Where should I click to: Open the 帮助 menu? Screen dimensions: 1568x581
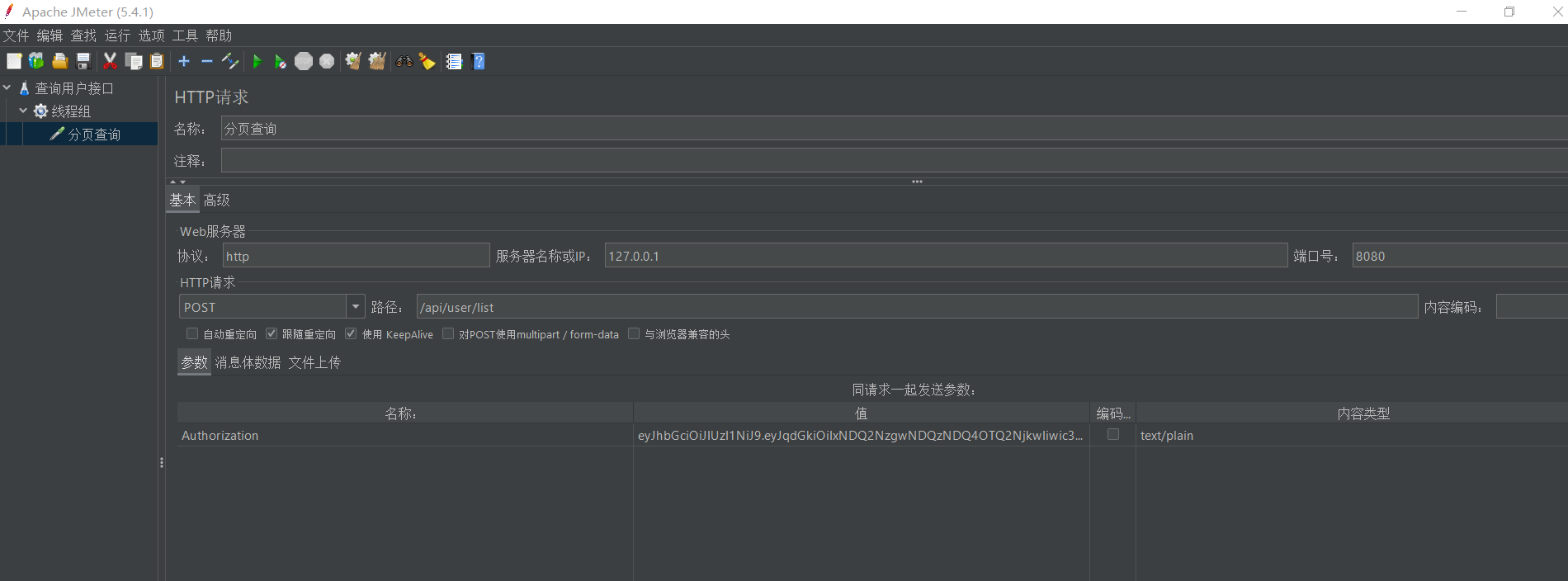tap(219, 35)
